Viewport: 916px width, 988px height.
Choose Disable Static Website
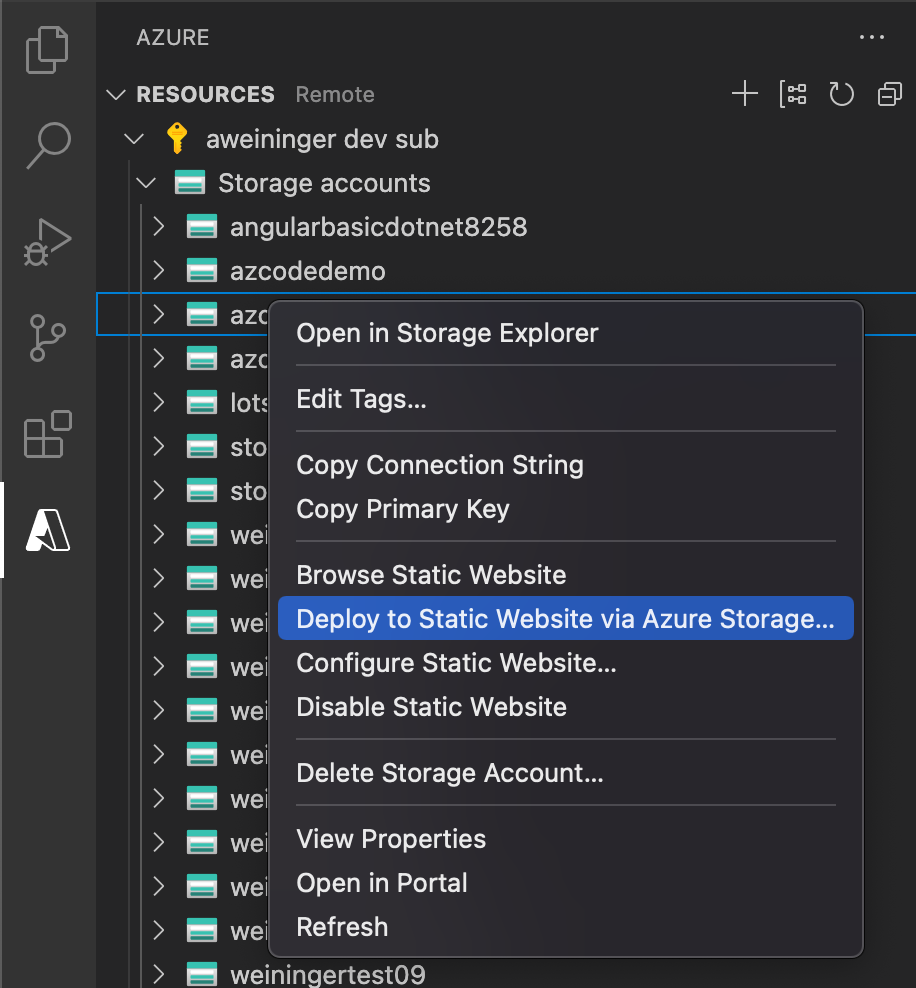pyautogui.click(x=566, y=707)
